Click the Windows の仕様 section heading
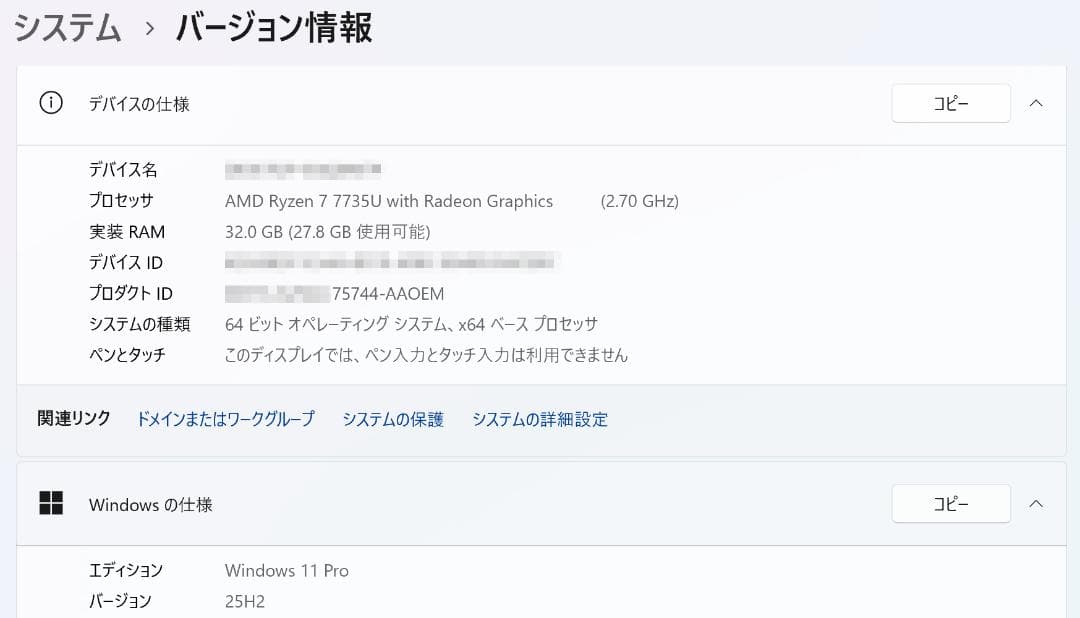Viewport: 1080px width, 618px height. [151, 505]
